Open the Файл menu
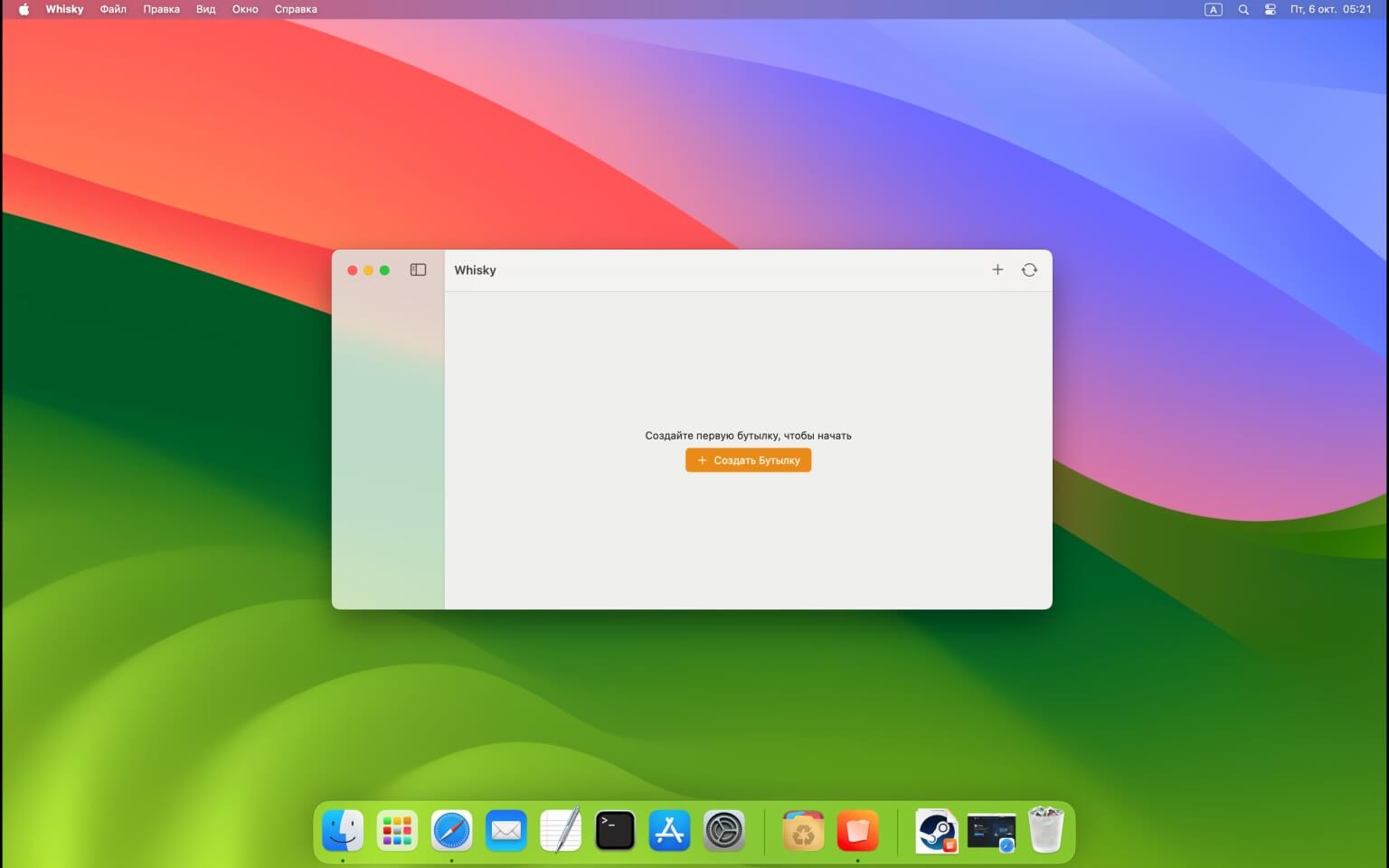The height and width of the screenshot is (868, 1389). click(113, 9)
